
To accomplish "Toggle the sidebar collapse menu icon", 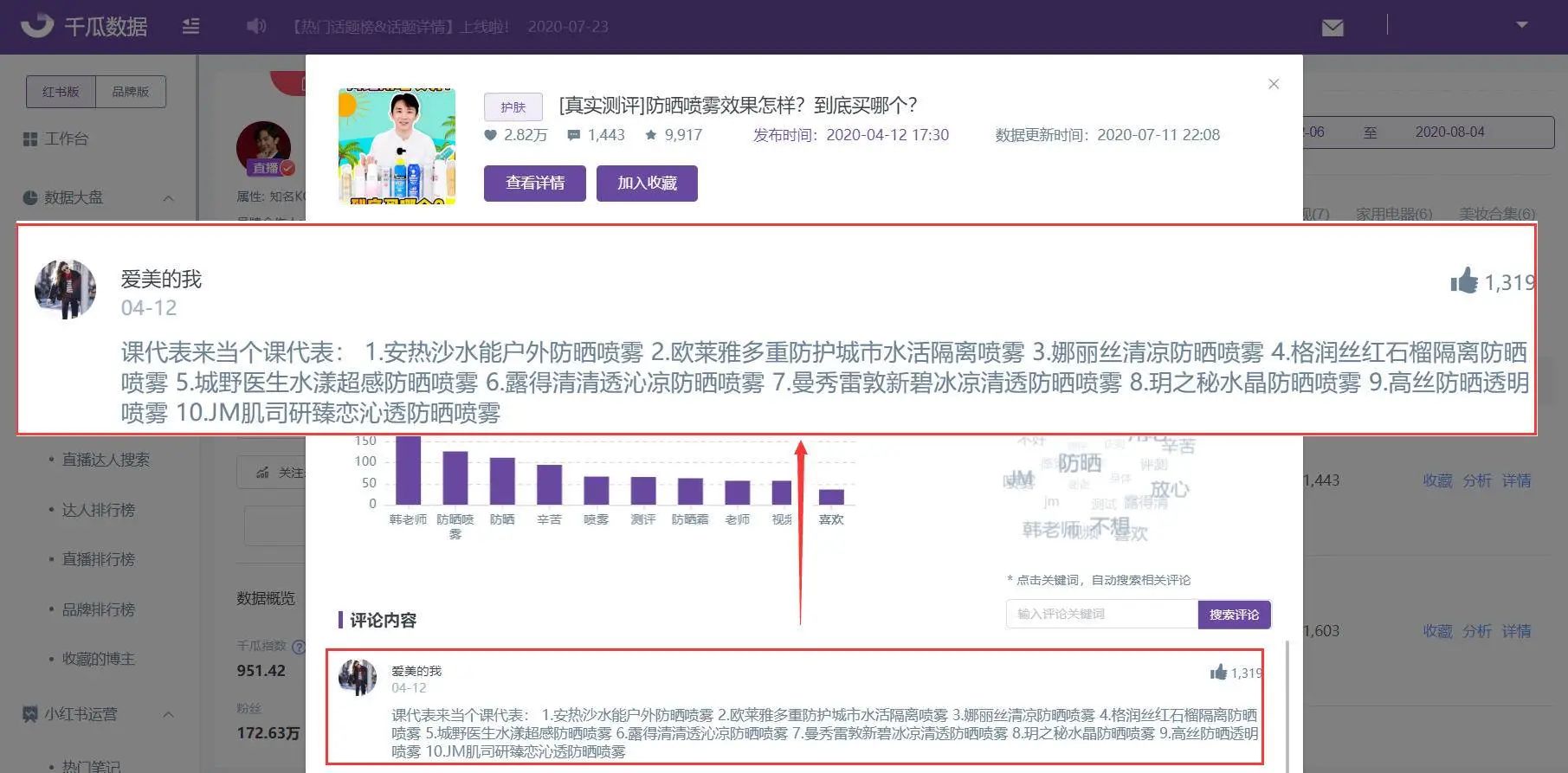I will pos(191,27).
